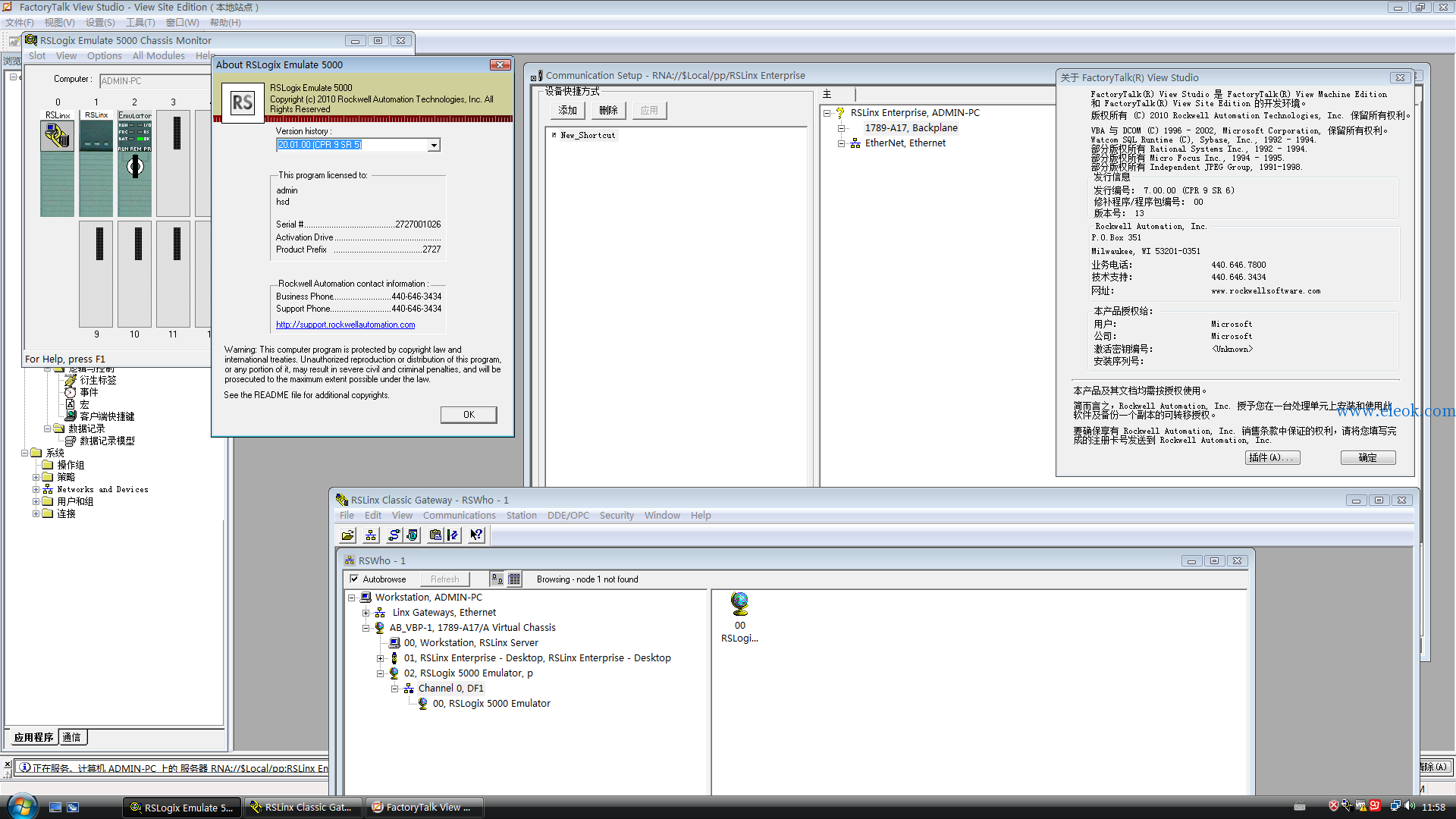This screenshot has height=819, width=1456.
Task: Expand 01, RSLinx Enterprise - Desktop node
Action: pos(381,658)
